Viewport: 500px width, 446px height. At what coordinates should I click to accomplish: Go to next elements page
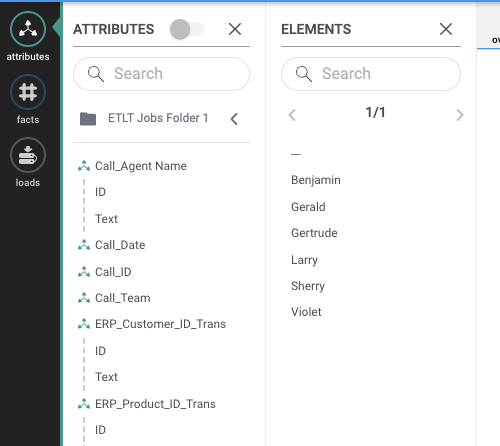[460, 115]
